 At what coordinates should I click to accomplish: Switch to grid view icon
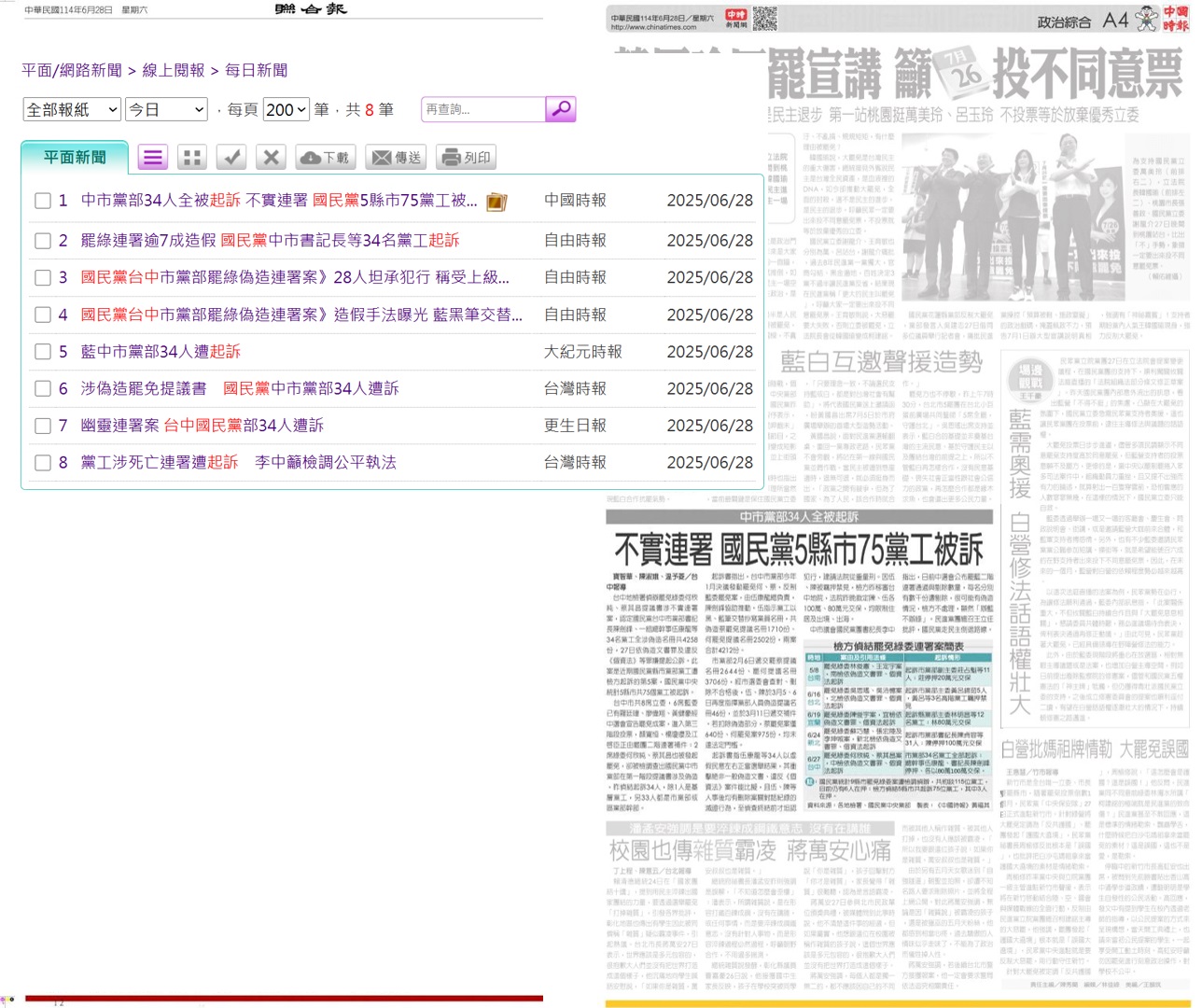tap(192, 158)
